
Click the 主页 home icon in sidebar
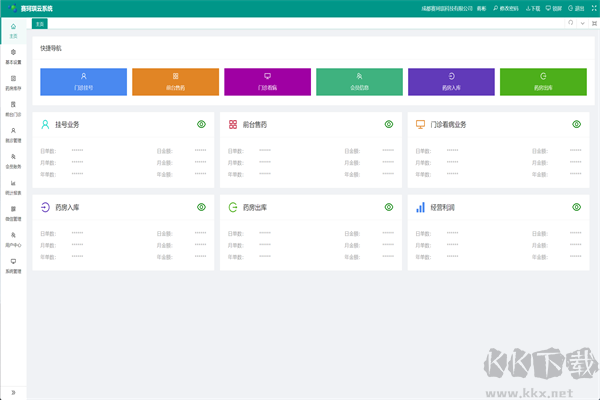(x=13, y=26)
